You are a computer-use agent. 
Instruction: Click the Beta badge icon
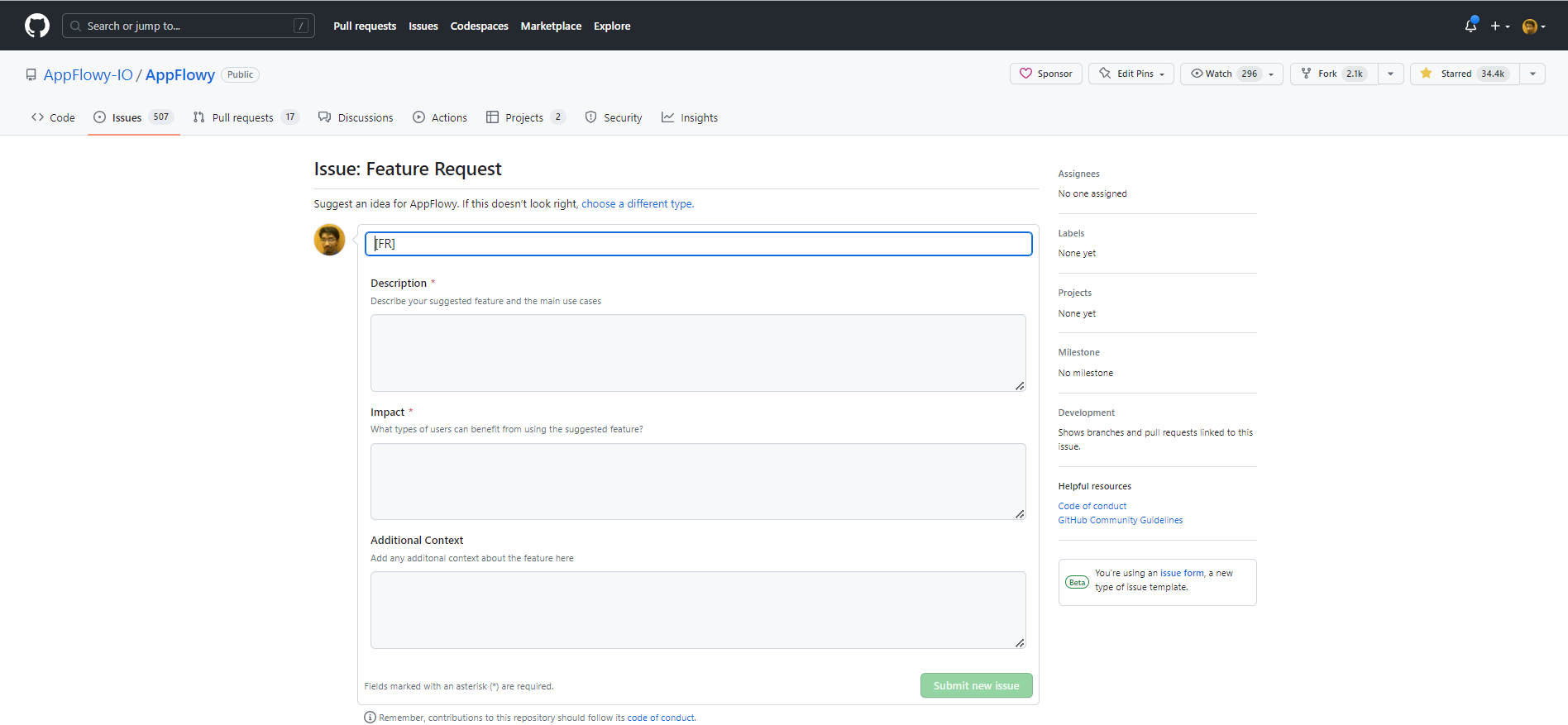coord(1077,582)
